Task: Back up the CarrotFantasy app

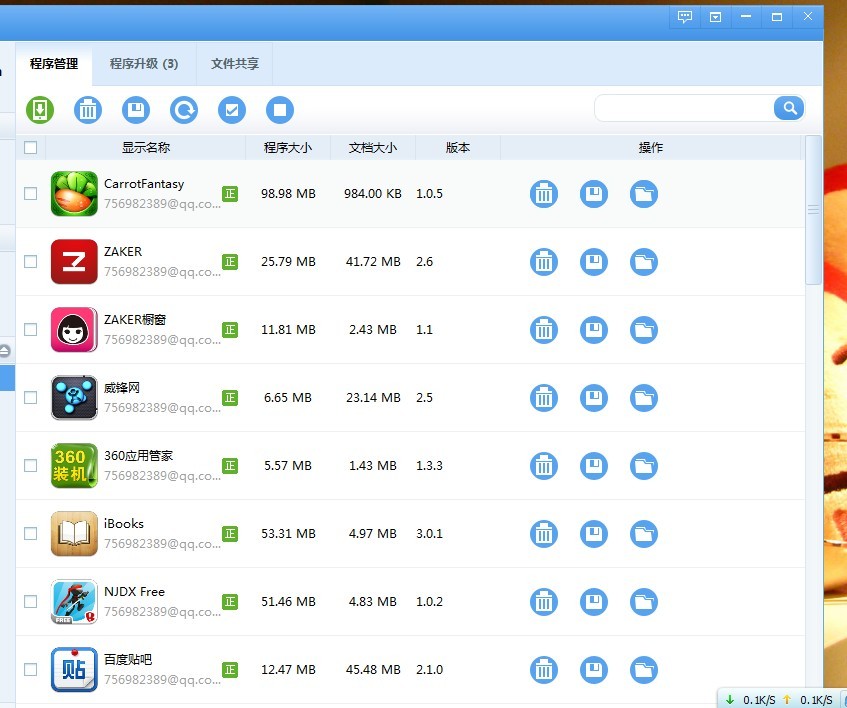Action: pyautogui.click(x=594, y=194)
